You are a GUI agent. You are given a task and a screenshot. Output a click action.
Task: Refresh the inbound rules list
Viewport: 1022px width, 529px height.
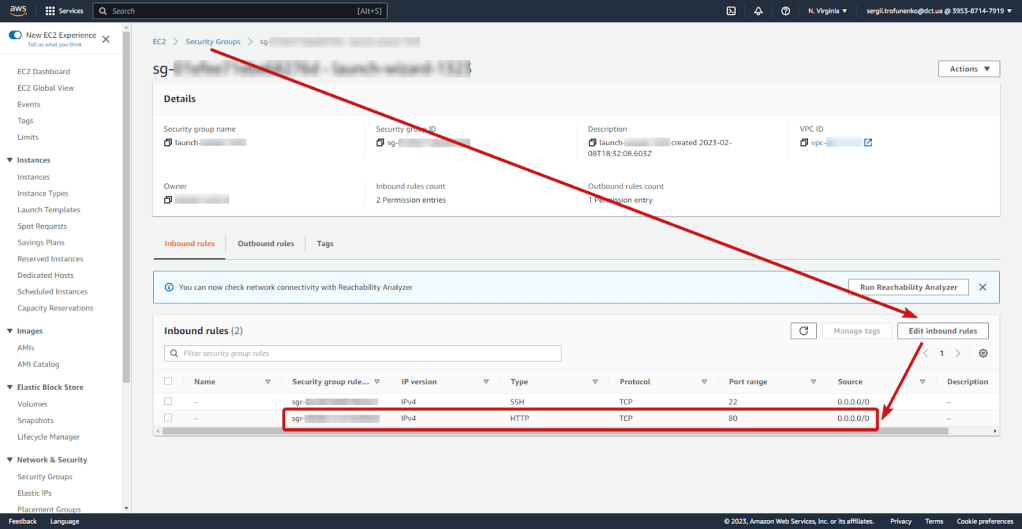[x=803, y=331]
